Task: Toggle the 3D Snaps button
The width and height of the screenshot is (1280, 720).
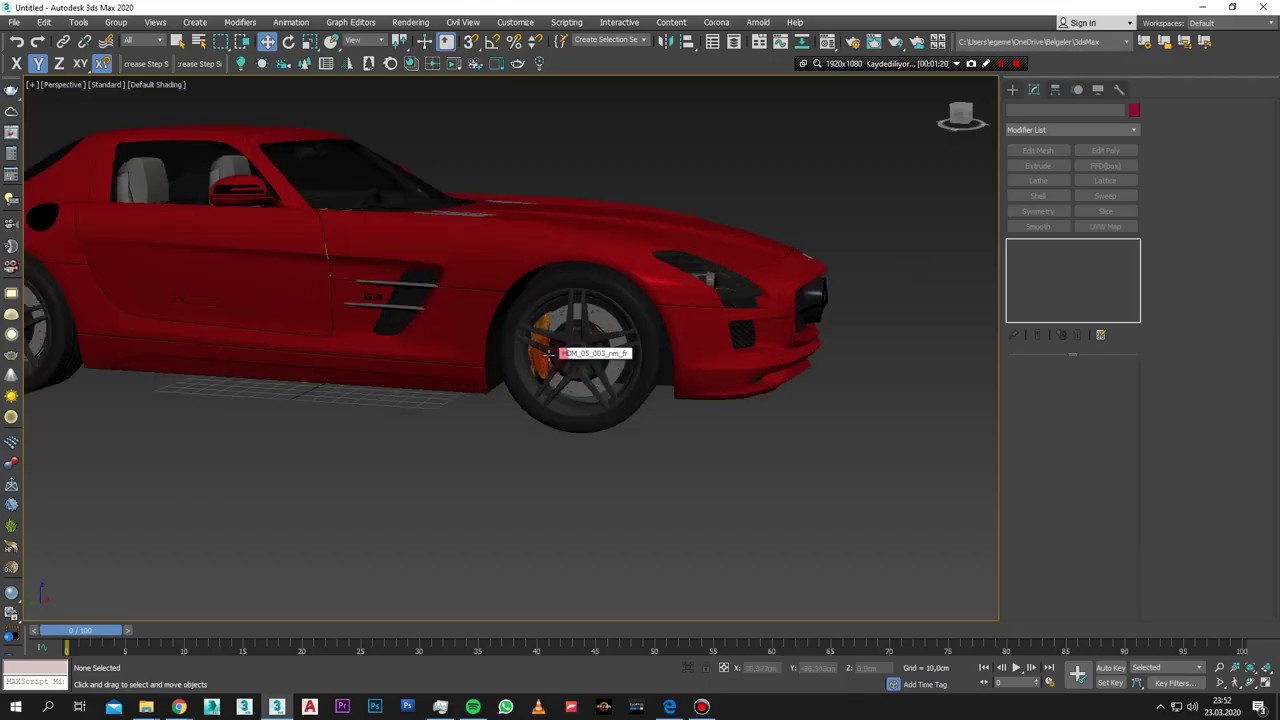Action: pos(470,41)
